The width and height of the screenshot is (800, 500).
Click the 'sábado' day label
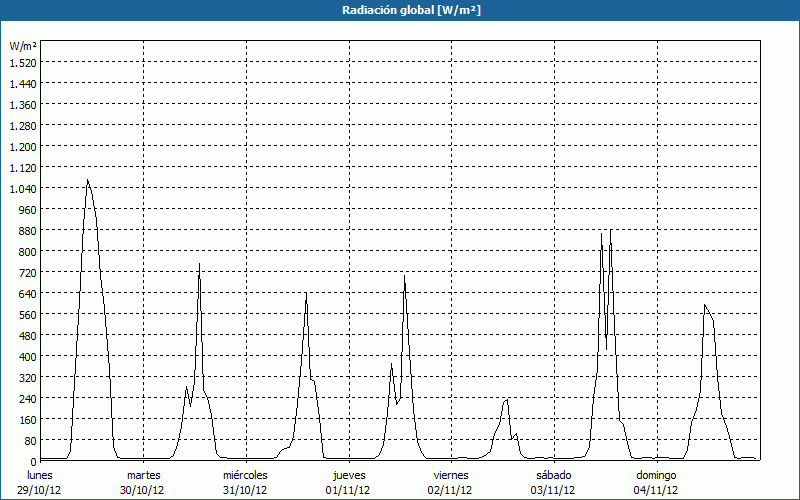(x=554, y=475)
